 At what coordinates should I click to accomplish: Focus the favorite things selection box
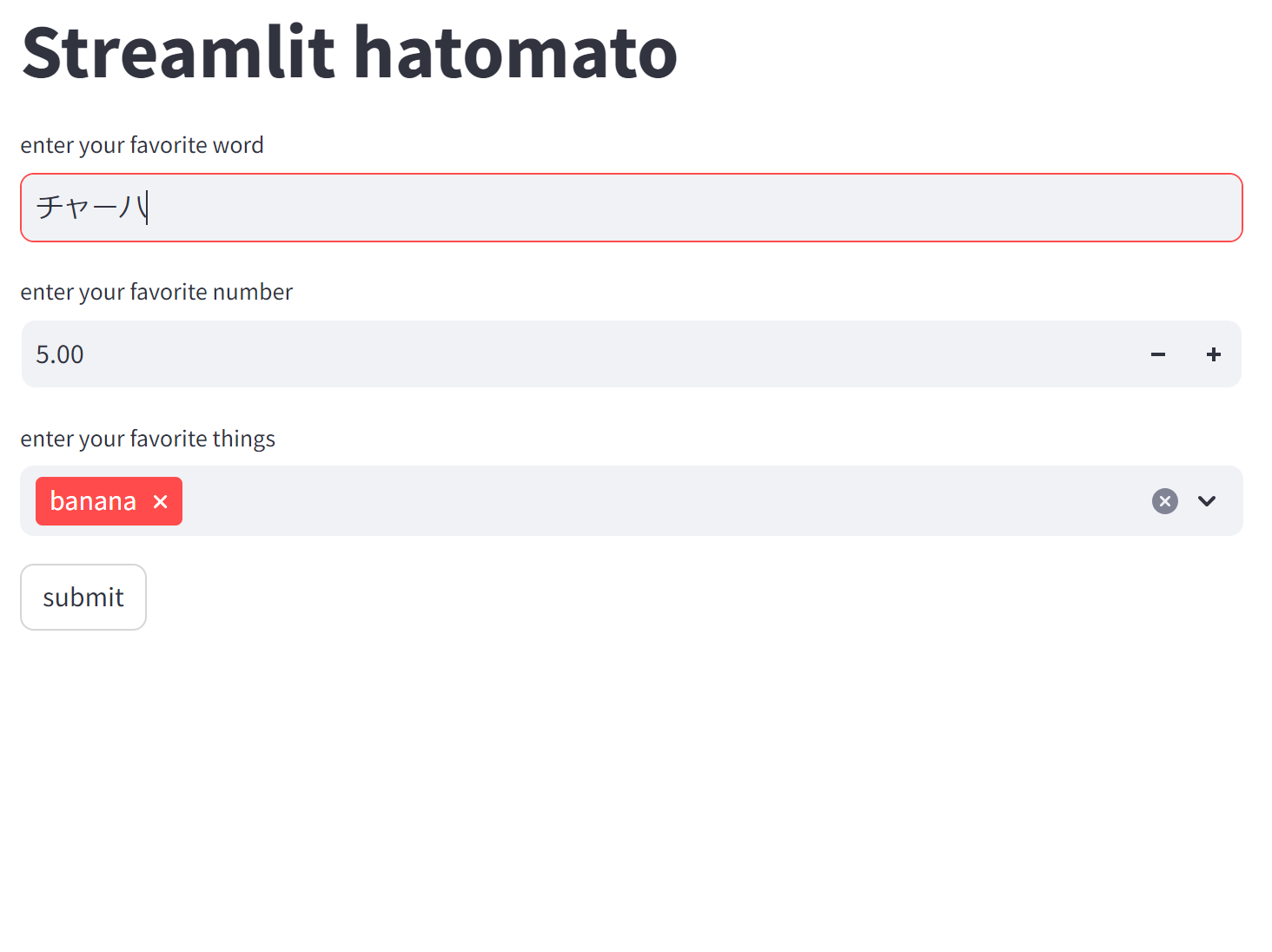[608, 501]
